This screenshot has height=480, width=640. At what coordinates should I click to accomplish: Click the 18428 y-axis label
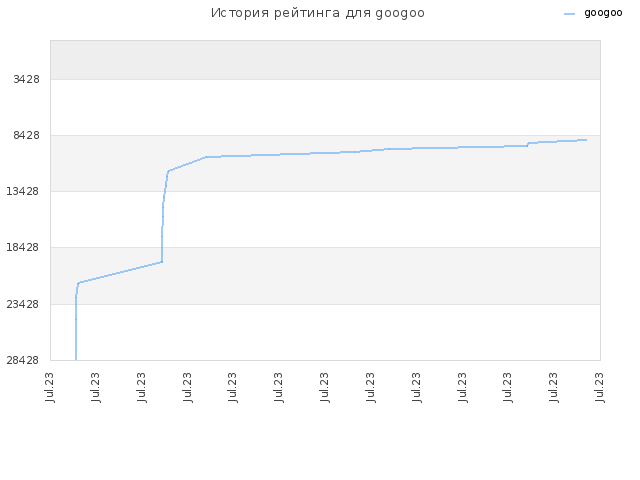coord(23,247)
